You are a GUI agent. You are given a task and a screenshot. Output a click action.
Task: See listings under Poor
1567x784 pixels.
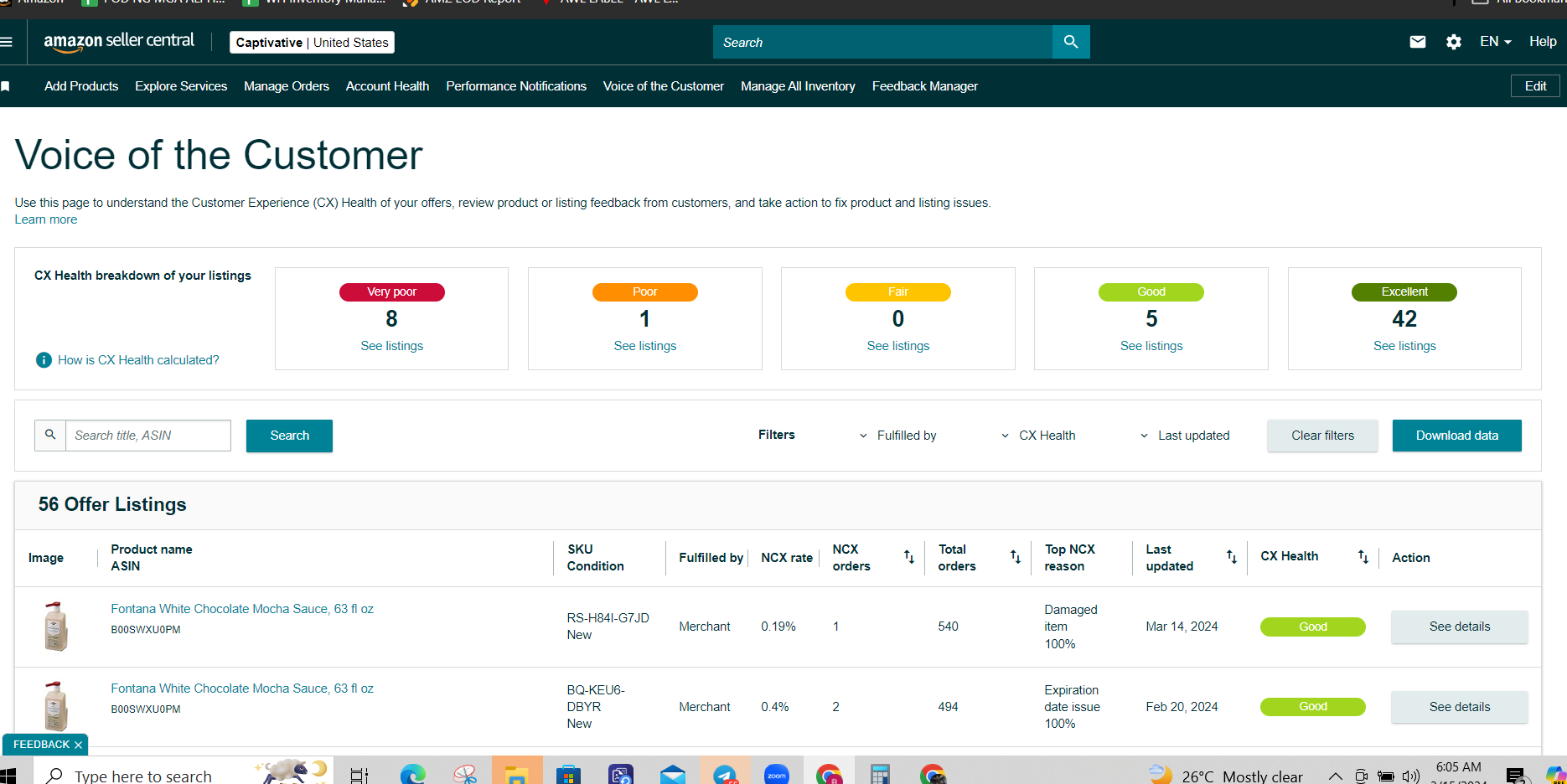645,346
